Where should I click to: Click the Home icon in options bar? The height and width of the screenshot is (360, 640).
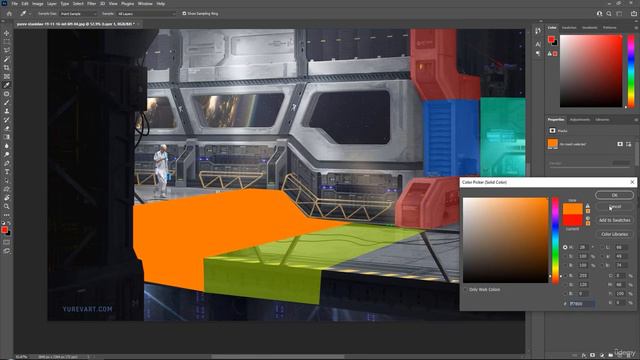click(9, 13)
